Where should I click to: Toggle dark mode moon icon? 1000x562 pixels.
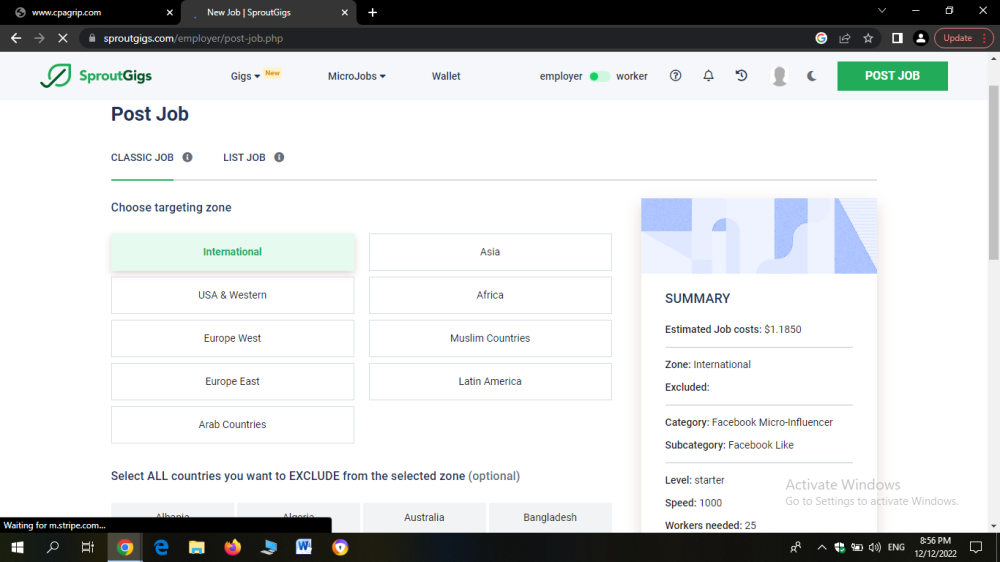coord(811,76)
